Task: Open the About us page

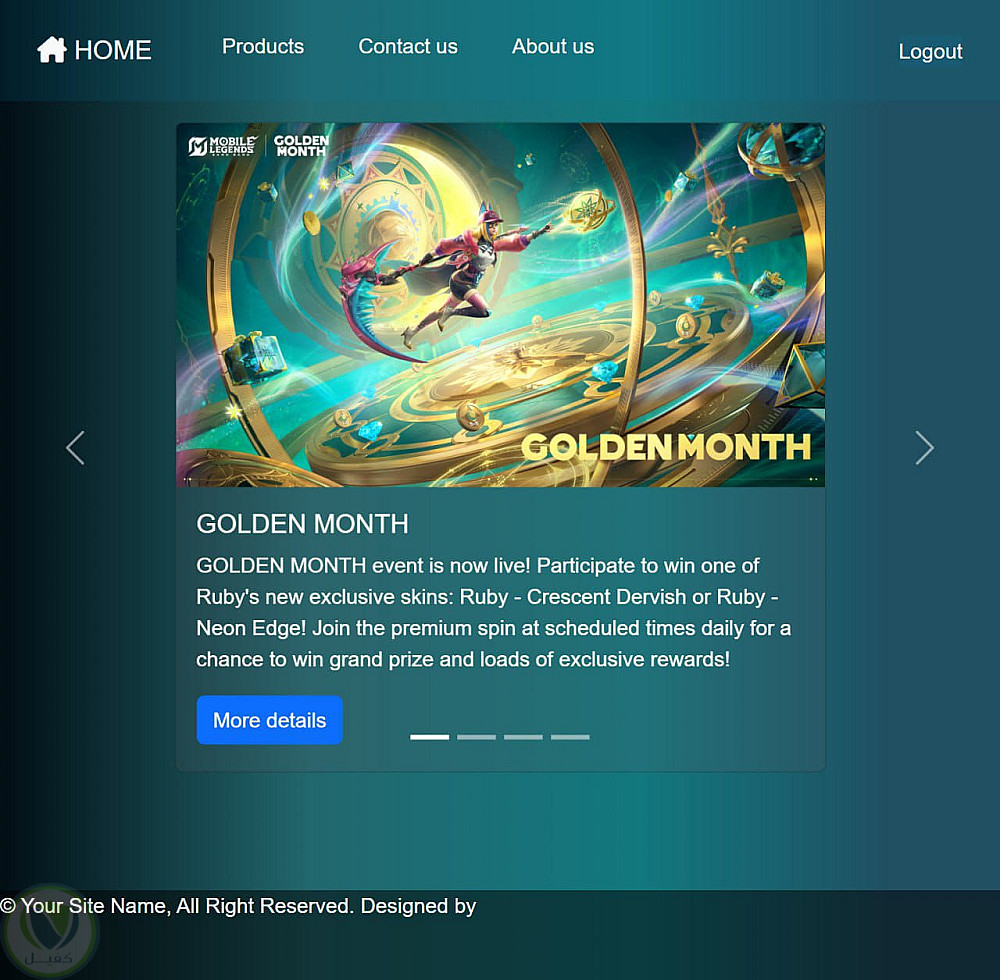Action: 552,47
